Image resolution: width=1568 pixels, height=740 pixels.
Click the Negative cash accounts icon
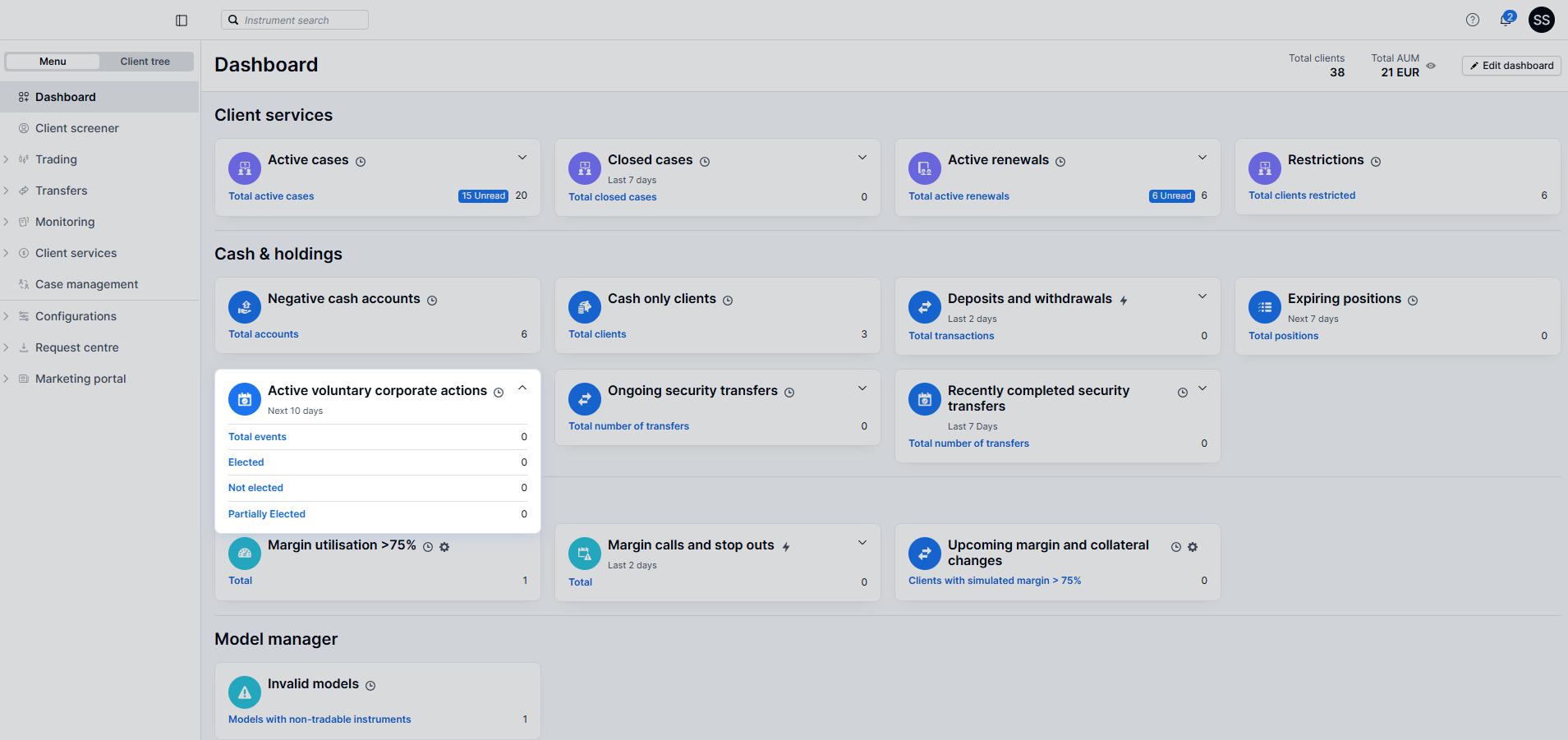tap(245, 307)
